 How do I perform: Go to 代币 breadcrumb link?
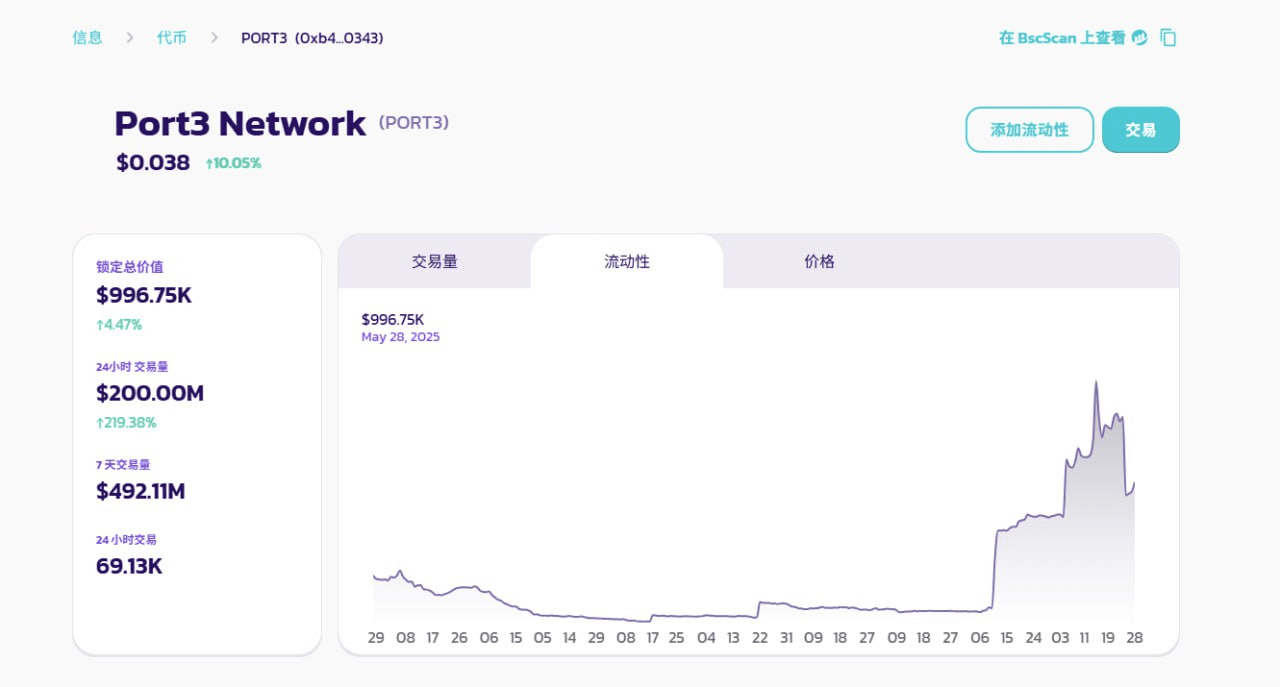[x=171, y=38]
